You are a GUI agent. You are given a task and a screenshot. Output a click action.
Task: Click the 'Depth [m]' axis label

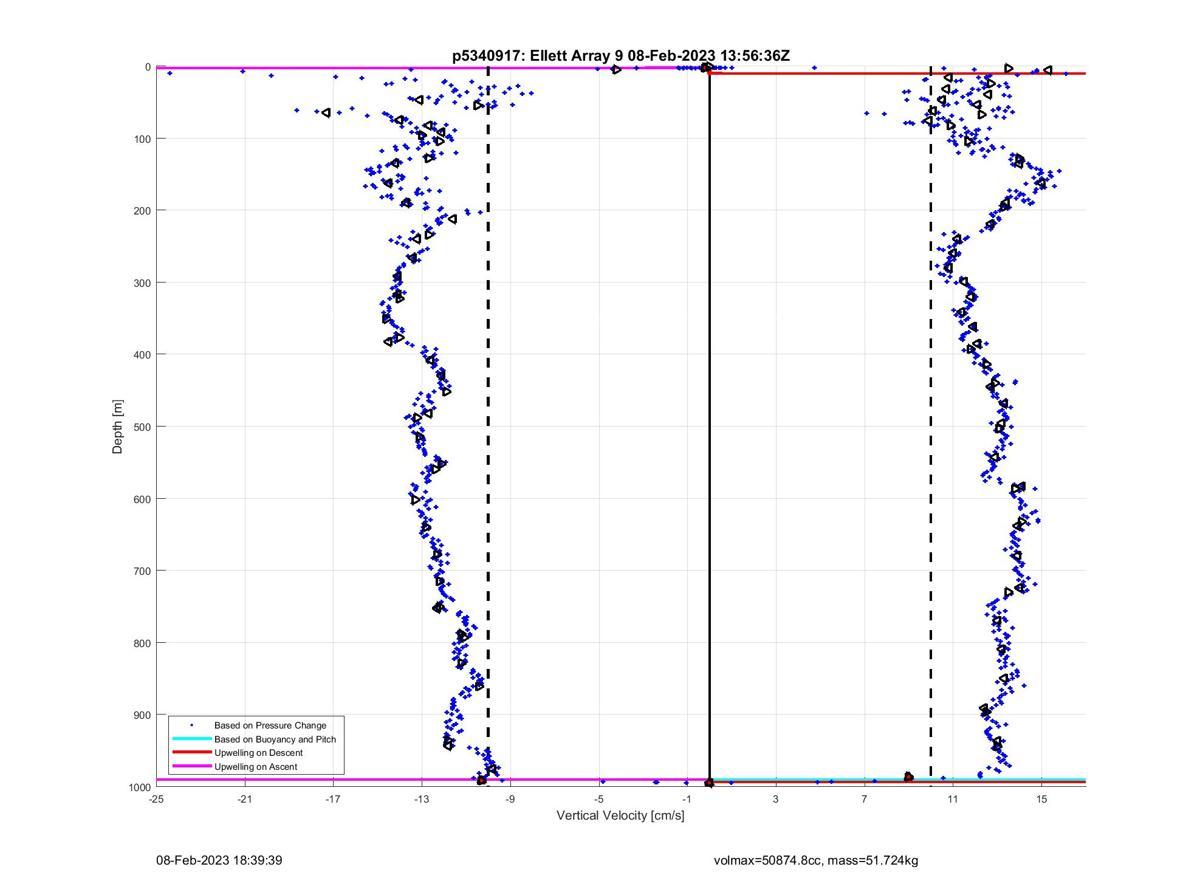click(x=118, y=427)
